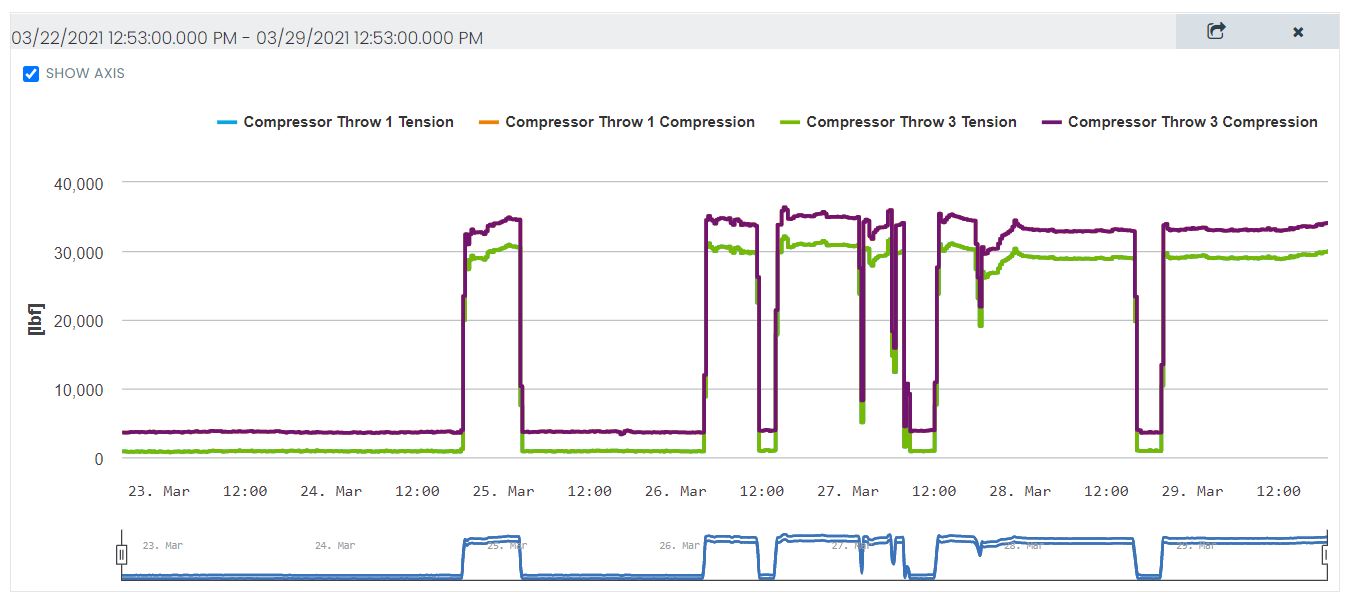Hide Compressor Throw 3 Compression series

(x=1192, y=122)
